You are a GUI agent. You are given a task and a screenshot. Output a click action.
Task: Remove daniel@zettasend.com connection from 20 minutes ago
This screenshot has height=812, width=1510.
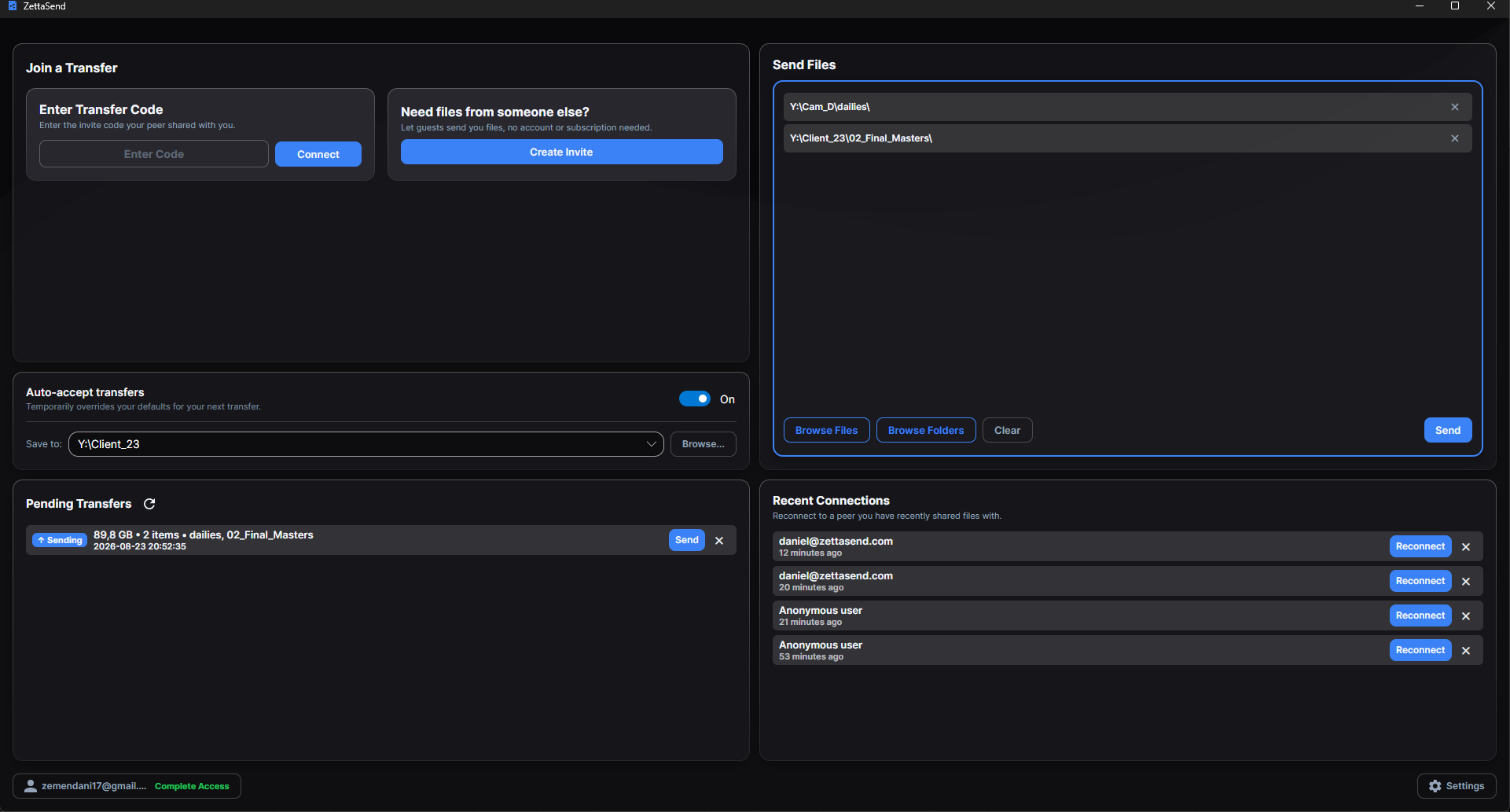coord(1466,582)
